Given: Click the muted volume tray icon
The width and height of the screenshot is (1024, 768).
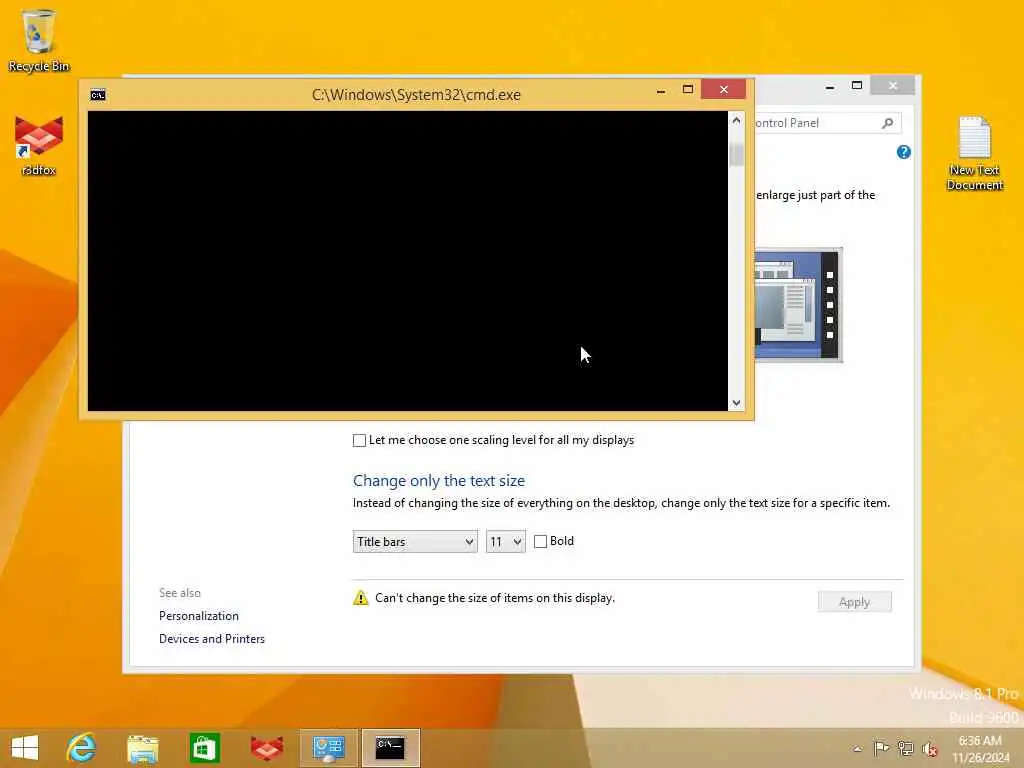Looking at the screenshot, I should (930, 749).
